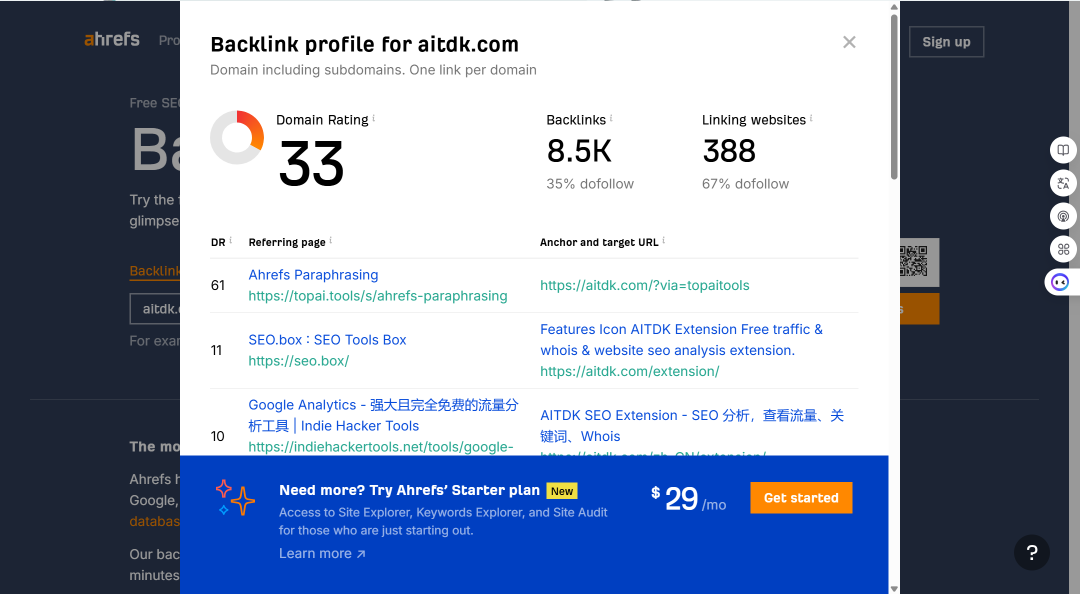Screen dimensions: 1080x594
Task: Open the help question mark button
Action: click(1031, 552)
